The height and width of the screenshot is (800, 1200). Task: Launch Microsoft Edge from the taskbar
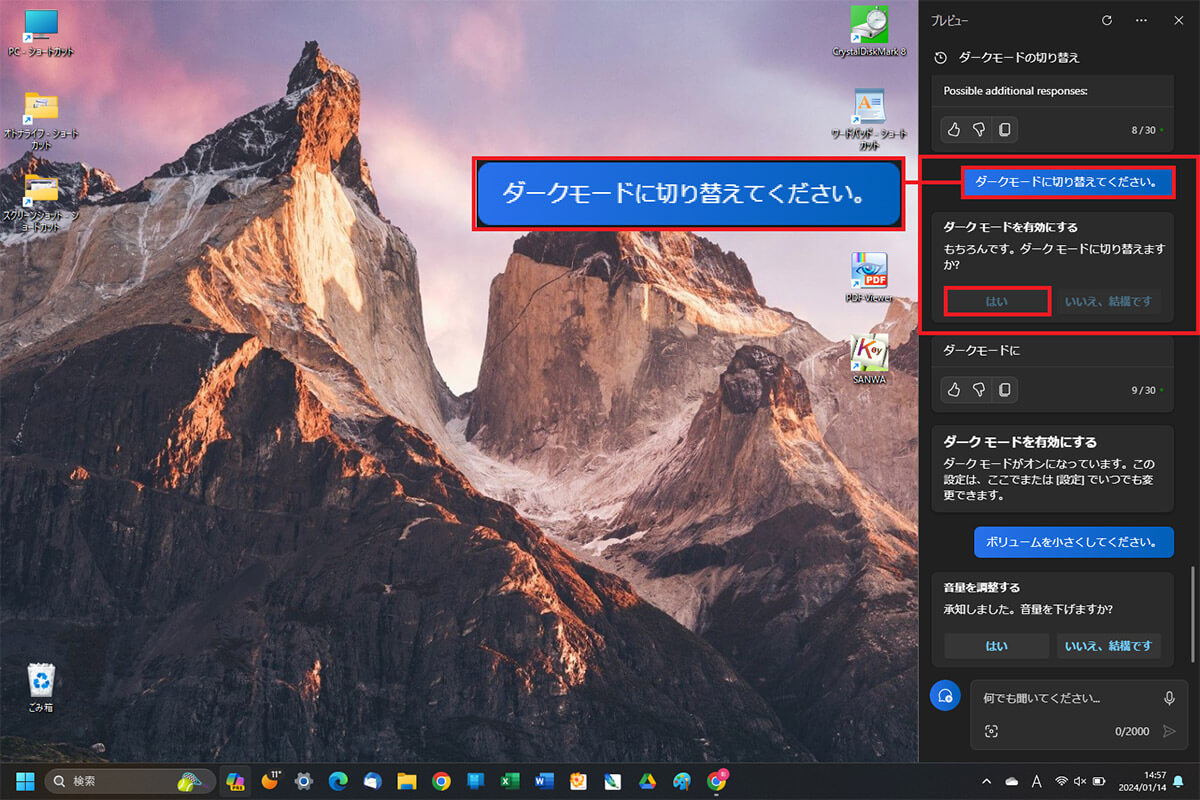coord(339,781)
